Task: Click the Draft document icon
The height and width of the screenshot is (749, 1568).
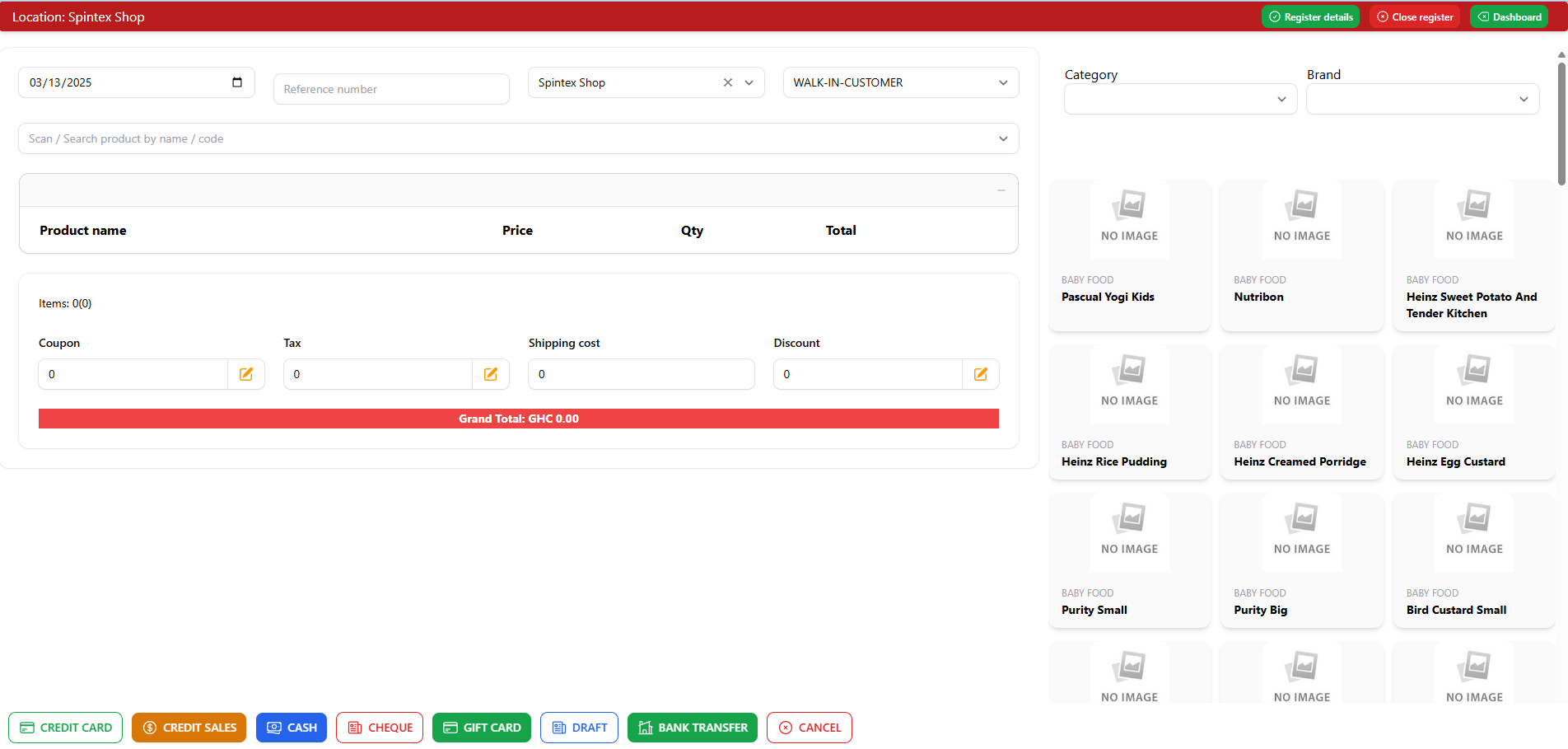Action: [558, 728]
